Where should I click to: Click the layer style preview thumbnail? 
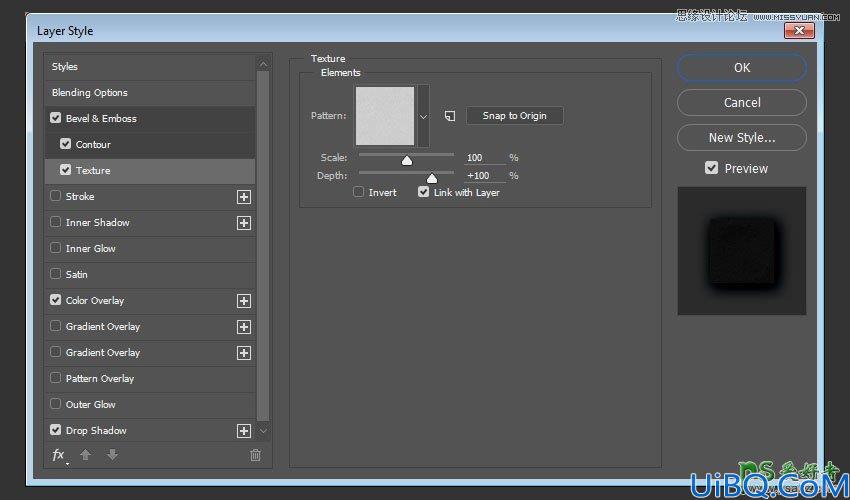point(742,251)
